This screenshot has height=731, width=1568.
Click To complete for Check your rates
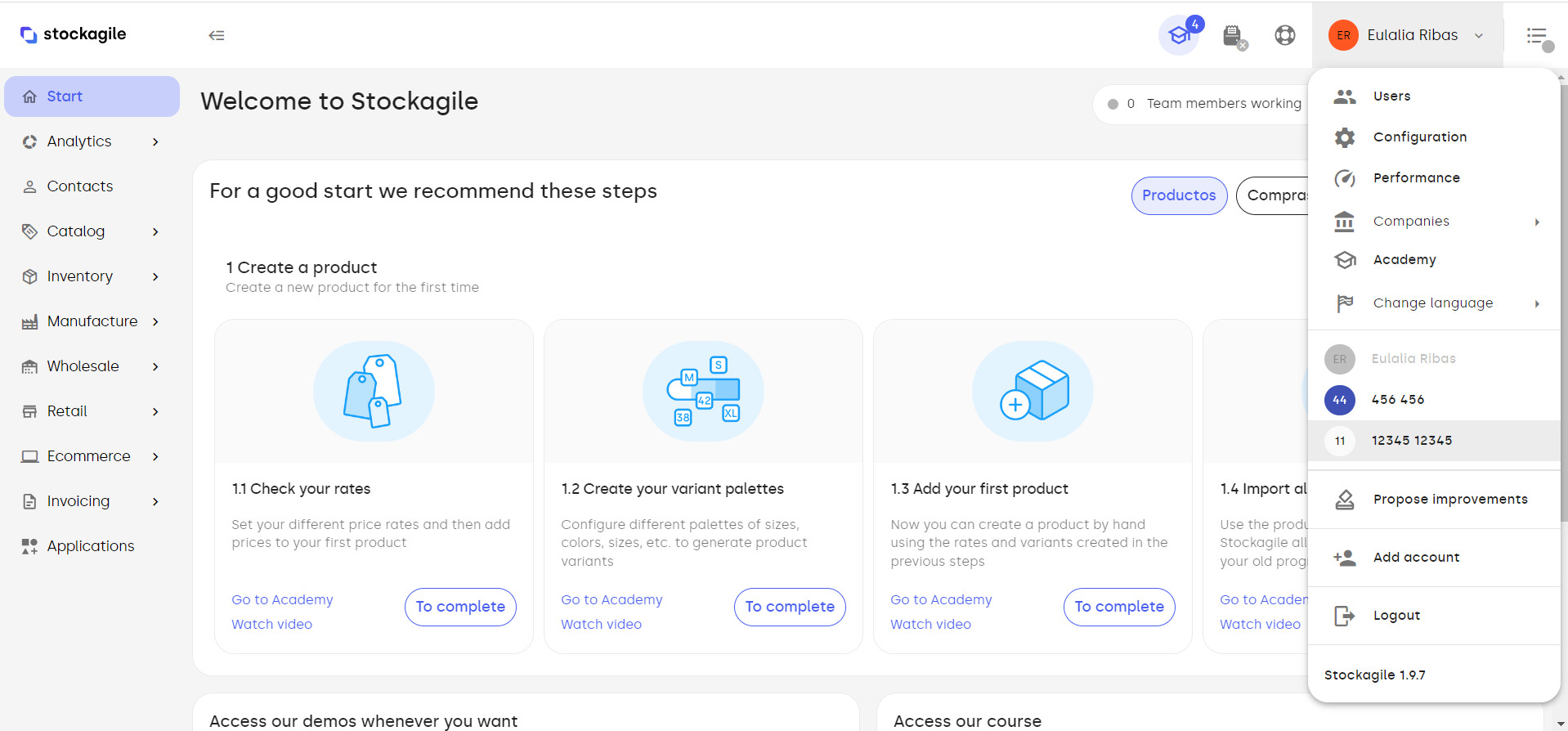[x=460, y=607]
